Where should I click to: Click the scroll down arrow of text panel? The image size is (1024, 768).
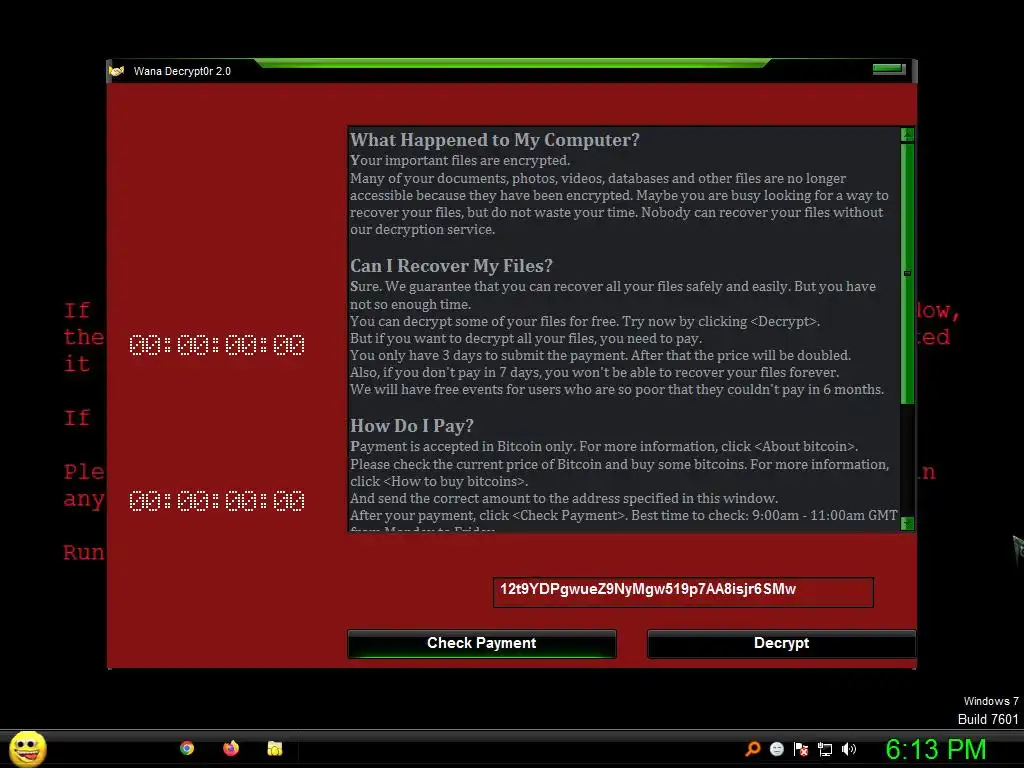click(907, 523)
